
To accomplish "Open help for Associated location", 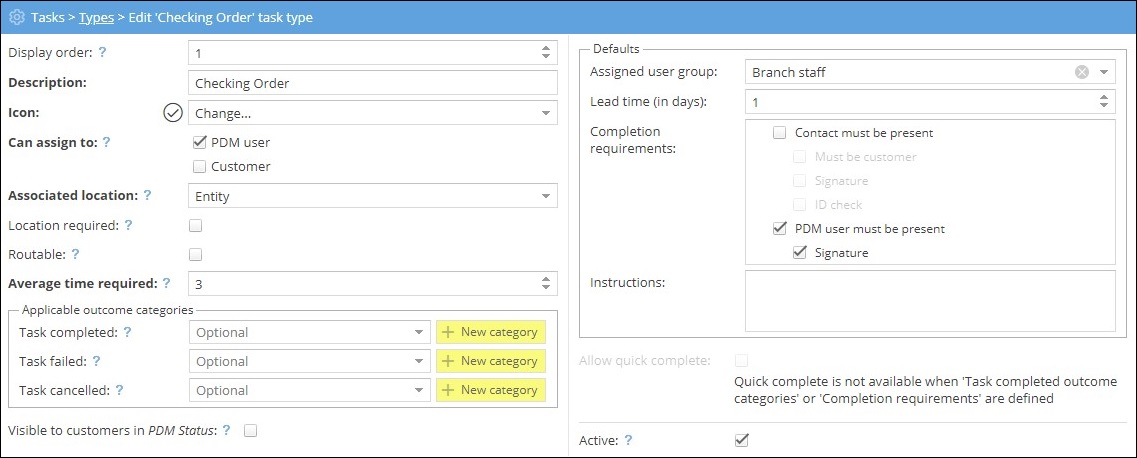I will tap(148, 196).
